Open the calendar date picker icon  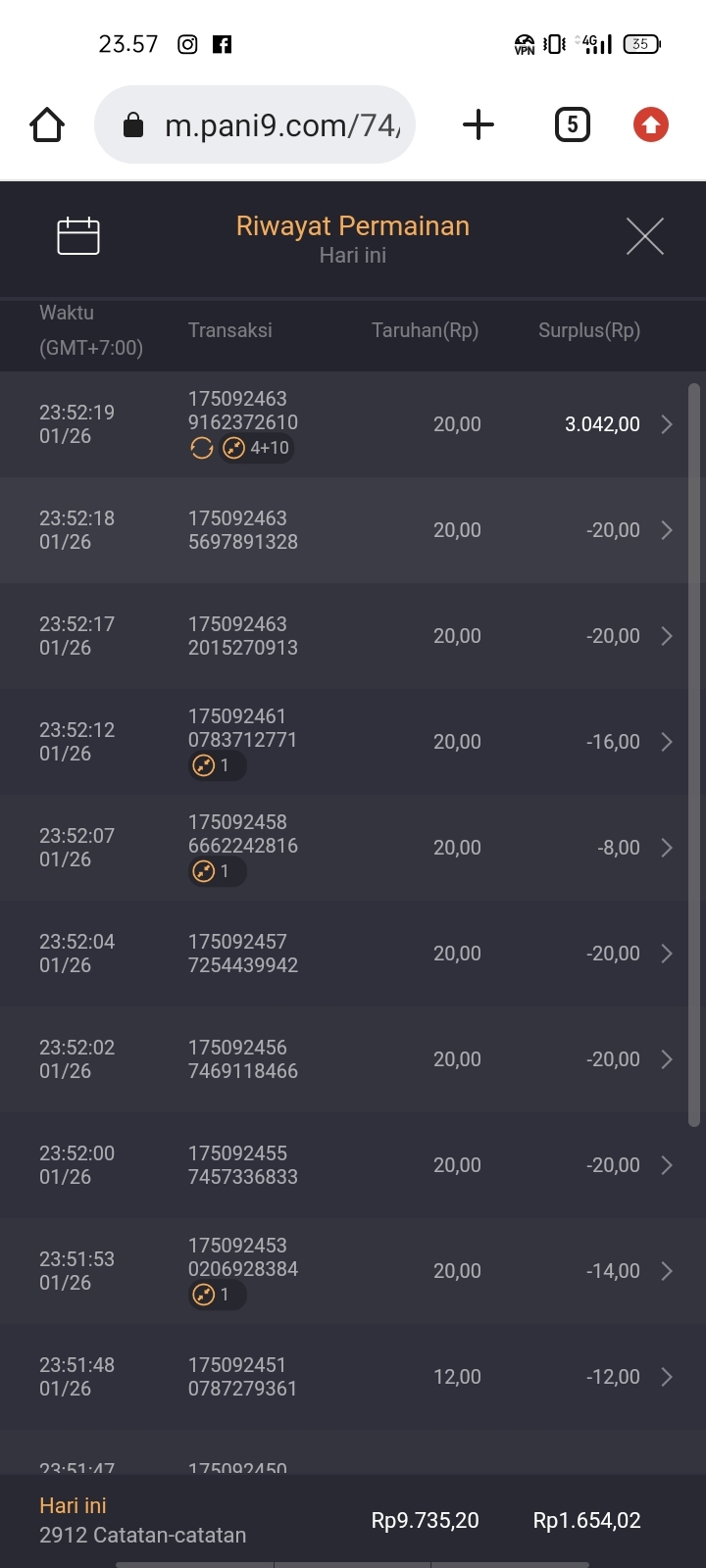pyautogui.click(x=78, y=236)
